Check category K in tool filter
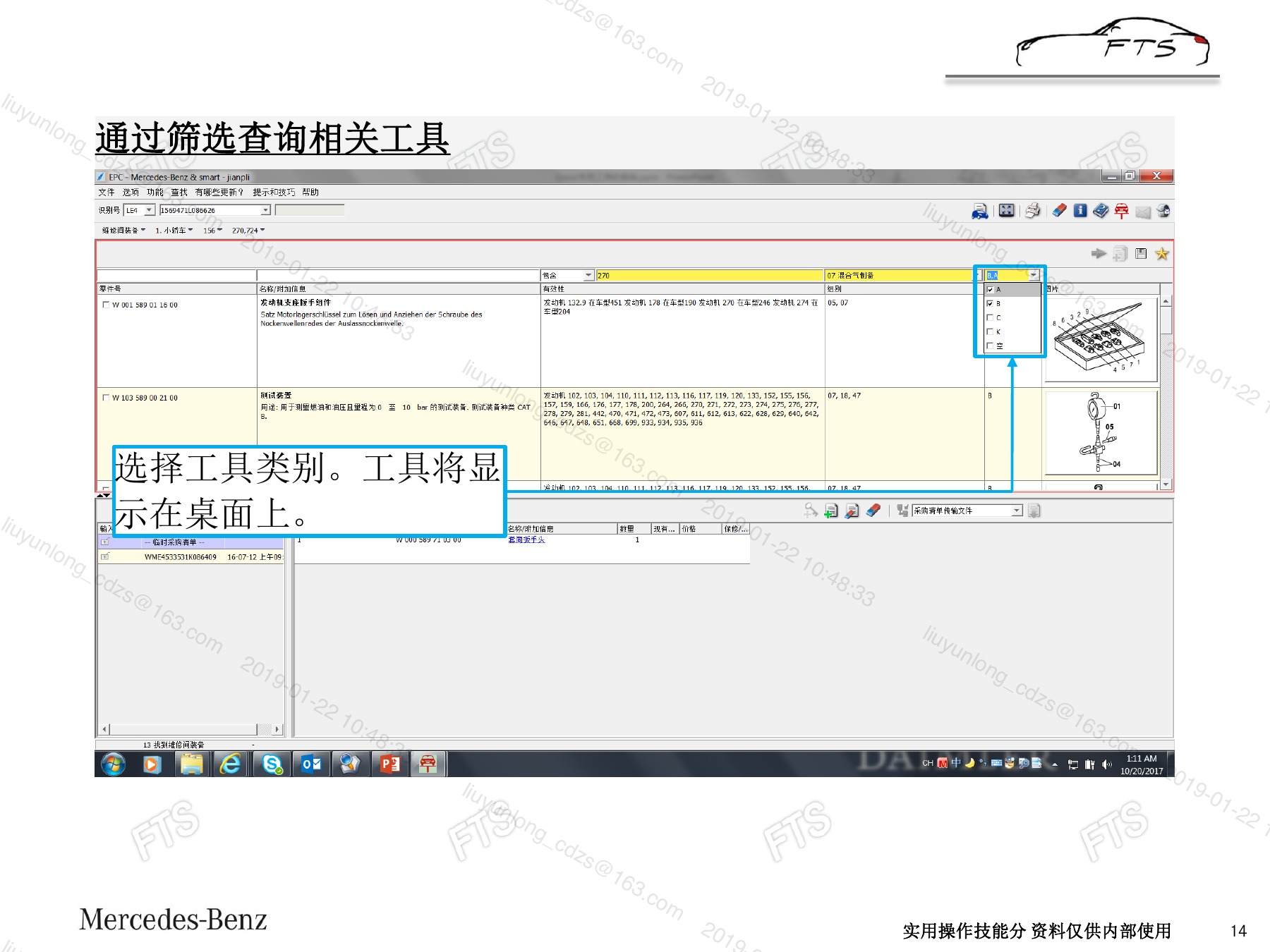 pos(990,332)
